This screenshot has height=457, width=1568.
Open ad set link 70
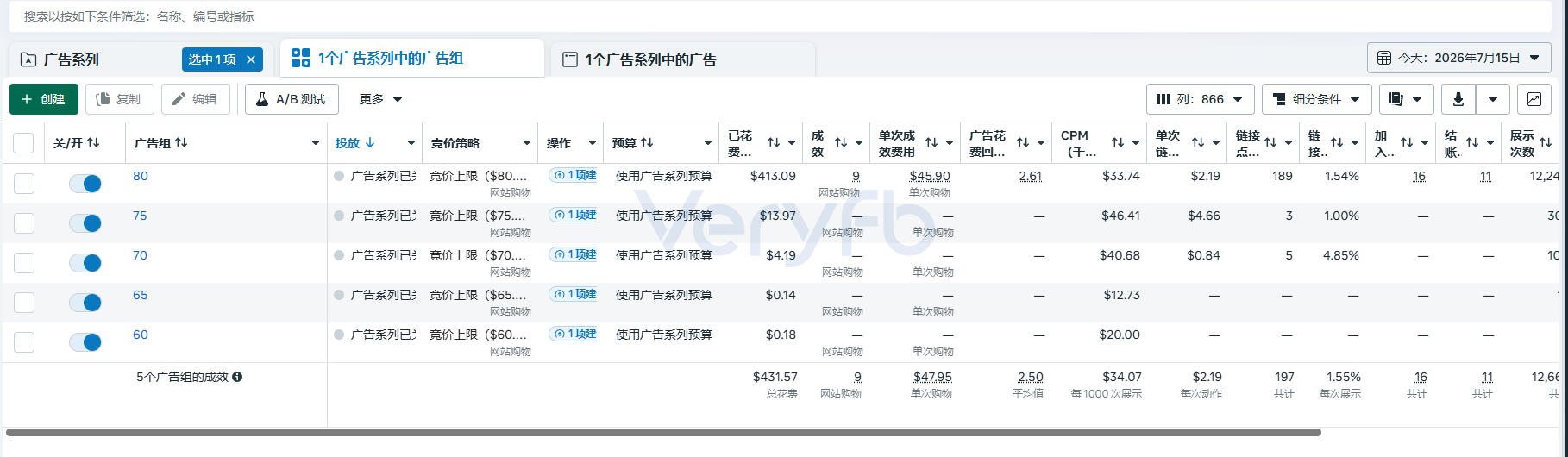[140, 255]
